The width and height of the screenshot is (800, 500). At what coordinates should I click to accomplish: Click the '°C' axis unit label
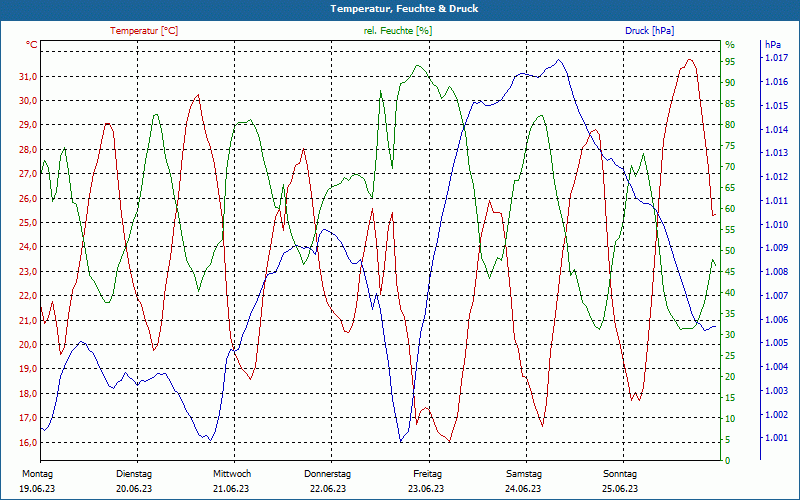point(32,45)
